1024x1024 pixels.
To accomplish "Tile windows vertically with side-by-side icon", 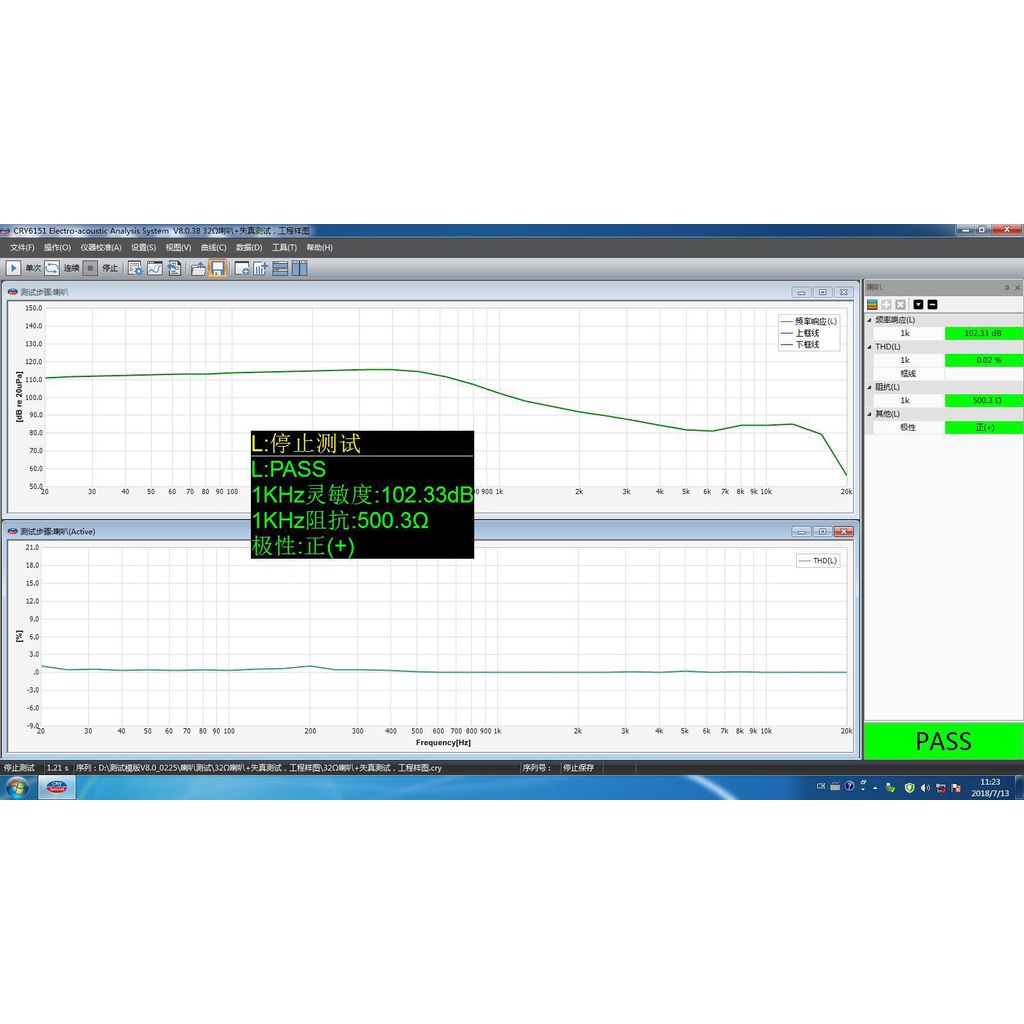I will tap(299, 268).
